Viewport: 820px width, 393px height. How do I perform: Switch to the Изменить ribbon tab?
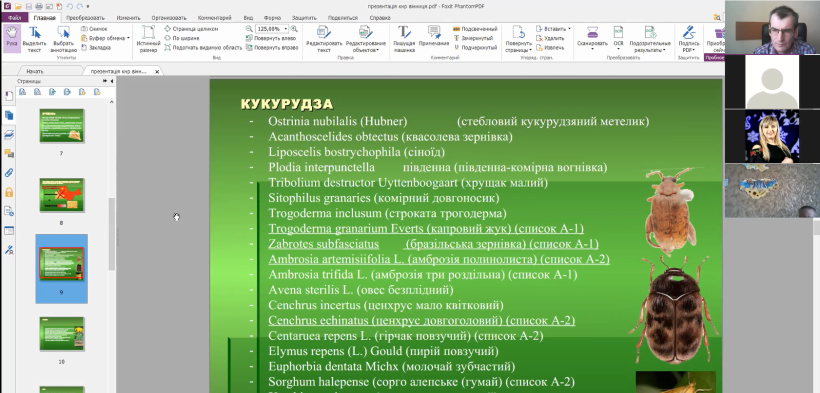[x=128, y=17]
